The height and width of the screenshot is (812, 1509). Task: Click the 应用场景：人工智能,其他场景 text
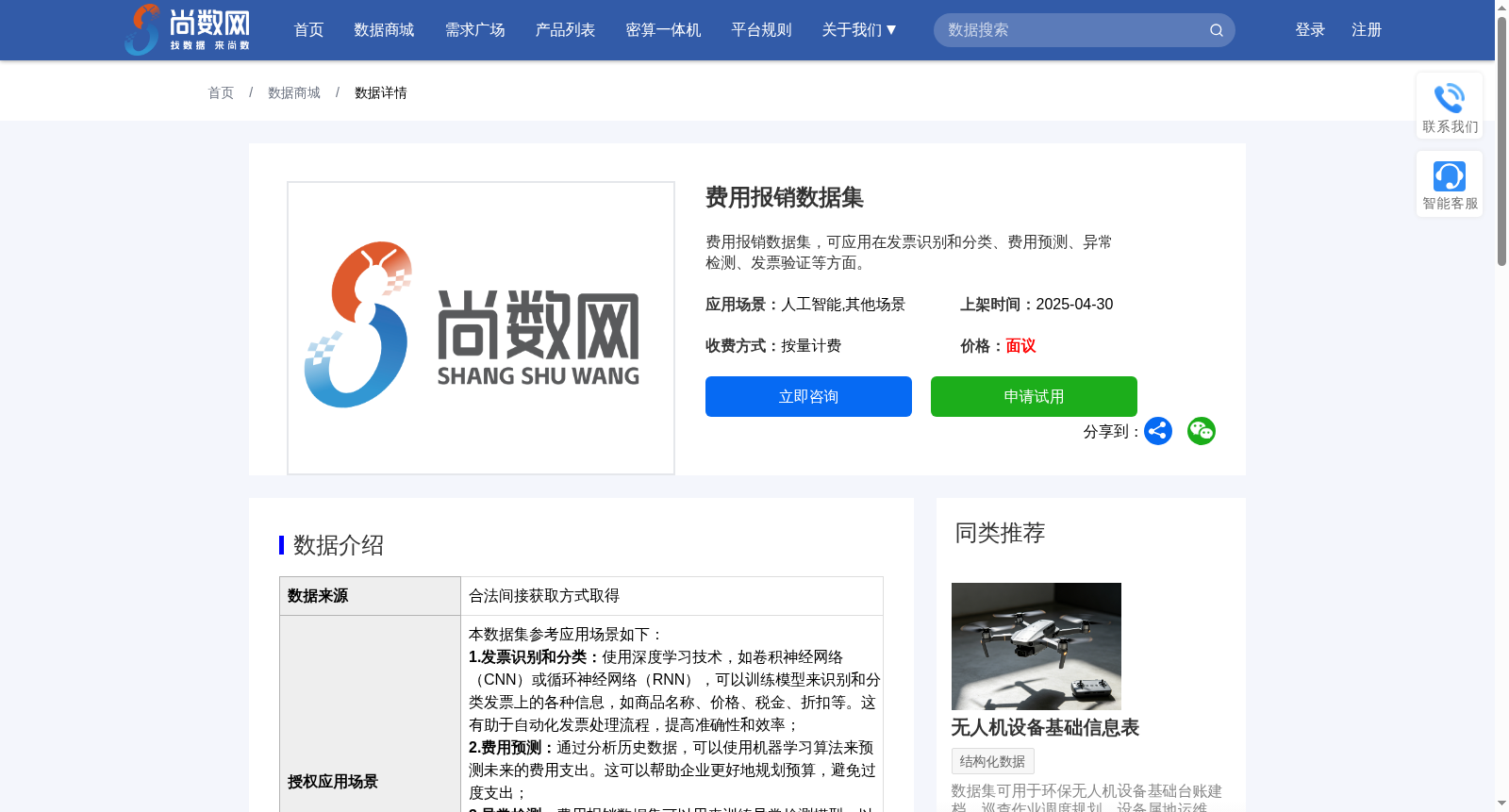click(805, 305)
